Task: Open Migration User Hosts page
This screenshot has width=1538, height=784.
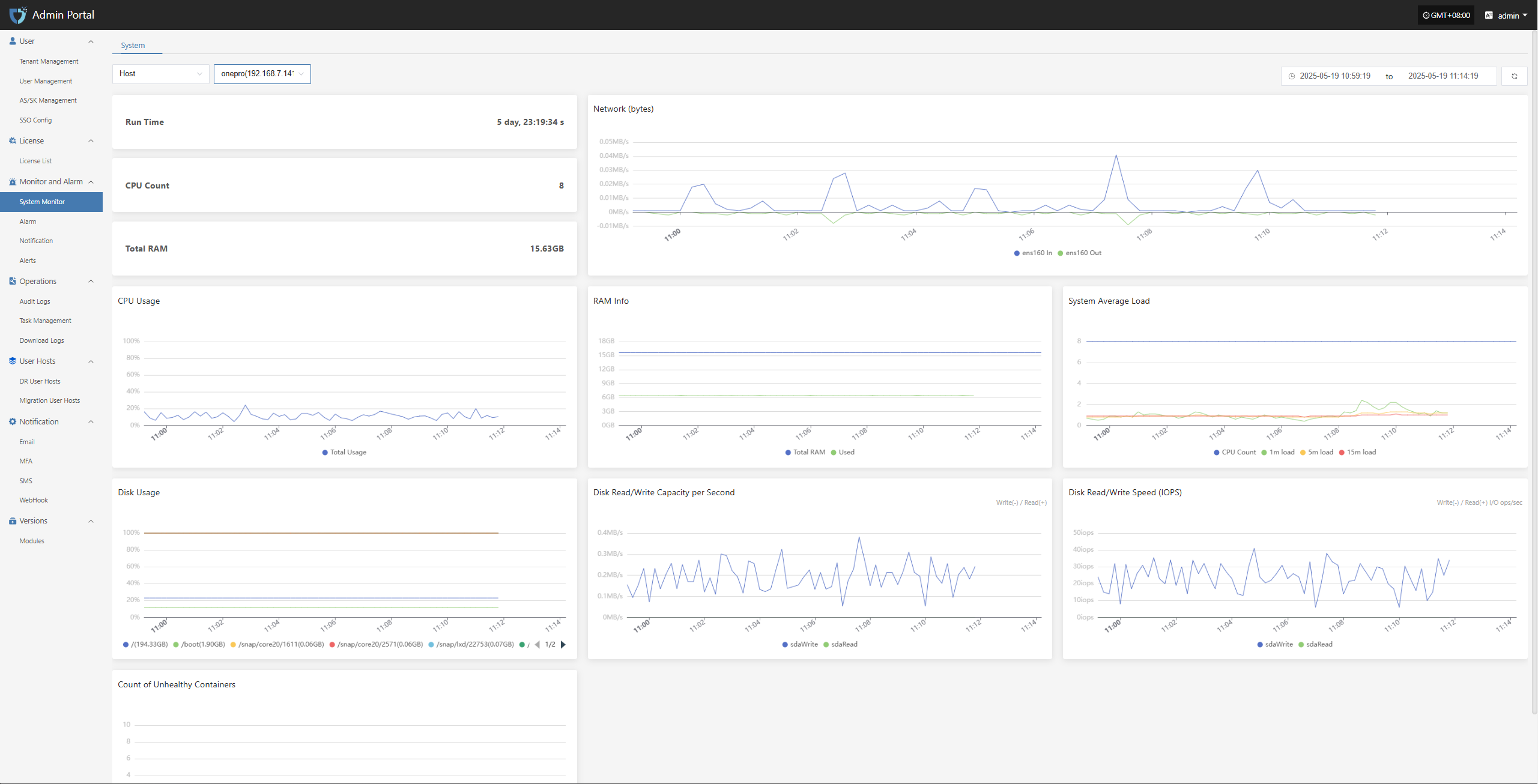Action: (49, 400)
